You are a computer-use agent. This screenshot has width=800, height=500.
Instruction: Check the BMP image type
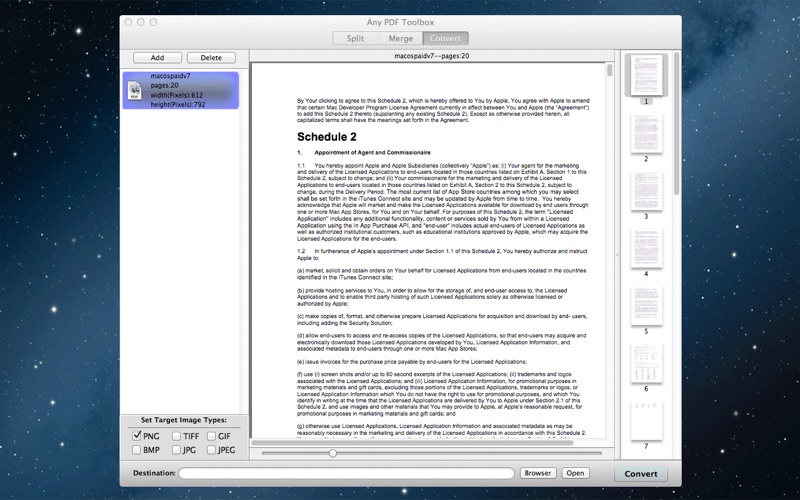coord(136,450)
